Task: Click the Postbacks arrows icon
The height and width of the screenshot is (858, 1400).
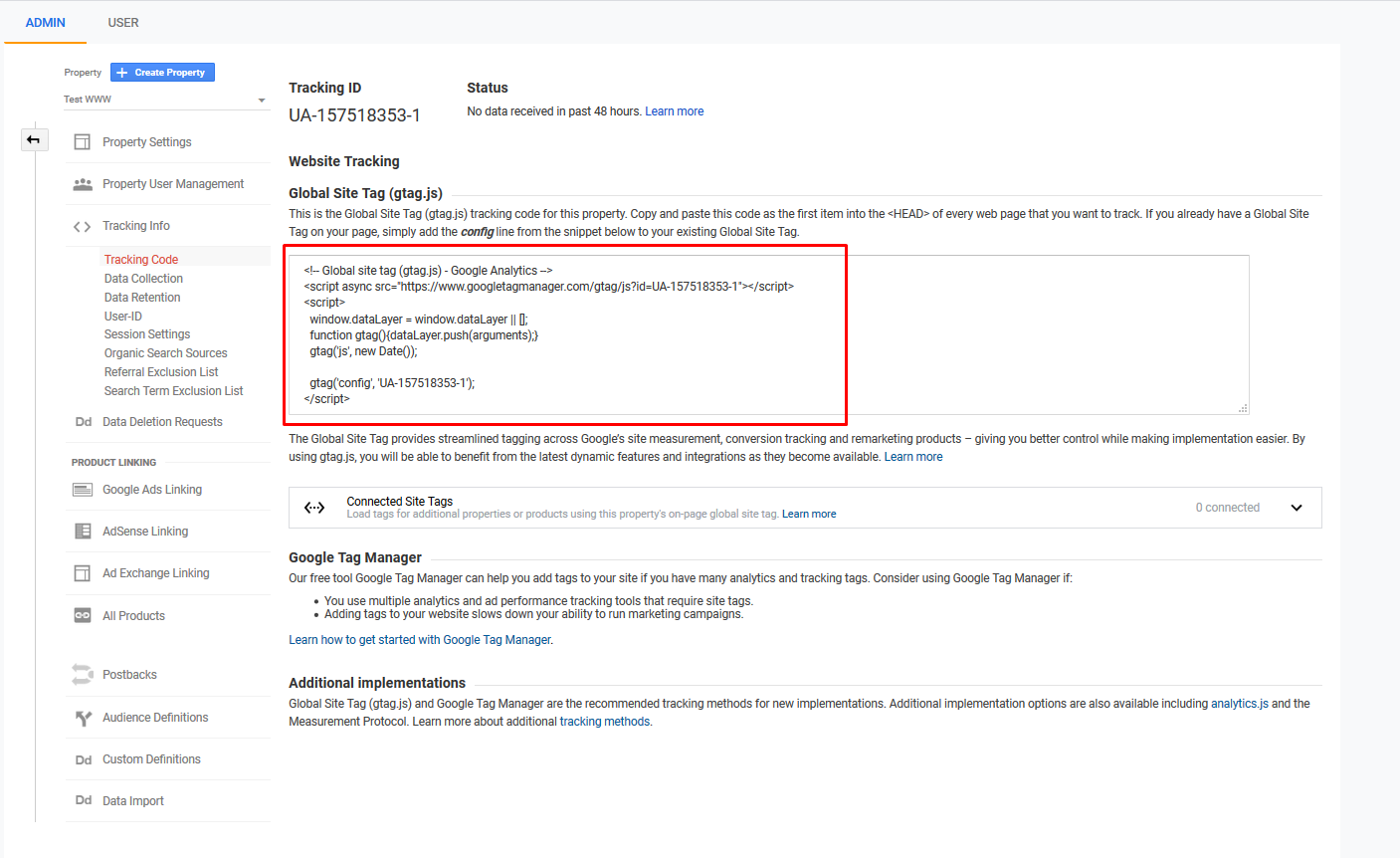Action: click(x=83, y=675)
